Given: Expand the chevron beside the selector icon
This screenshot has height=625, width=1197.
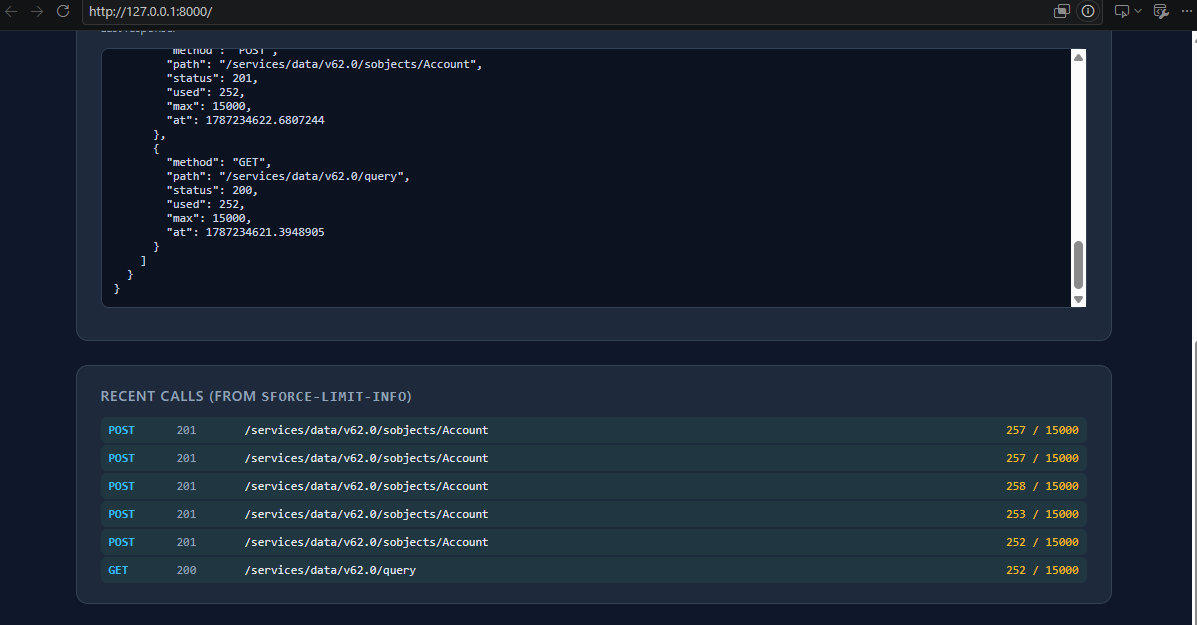Looking at the screenshot, I should point(1138,11).
